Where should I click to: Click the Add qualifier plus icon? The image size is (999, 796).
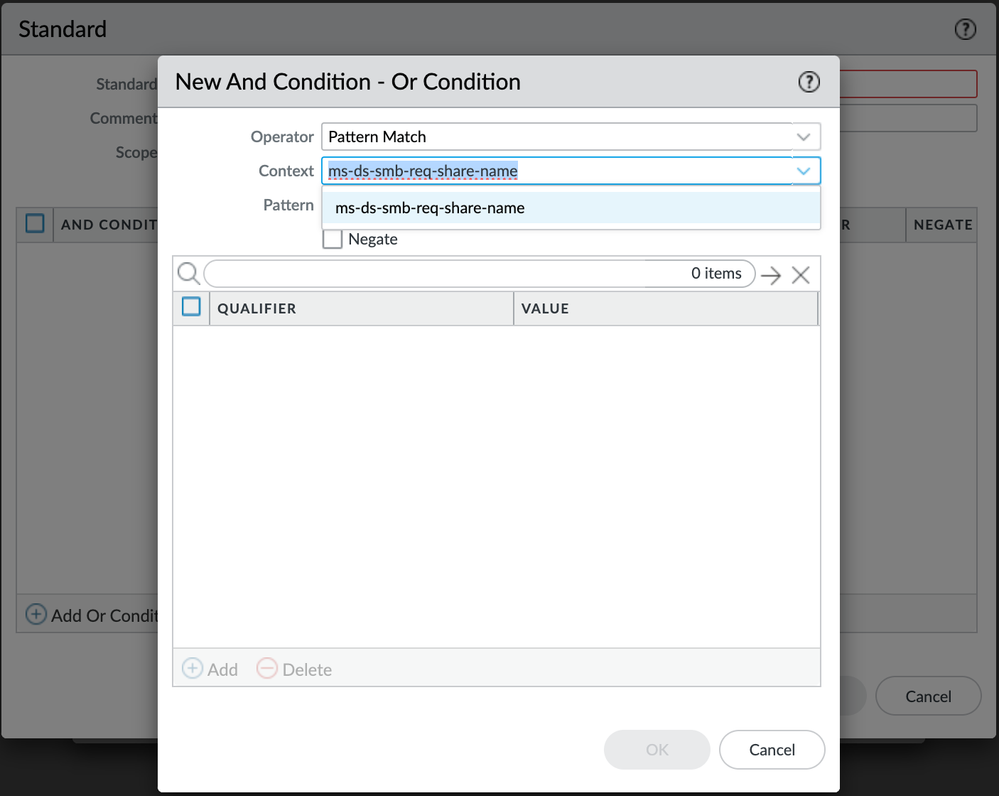(x=192, y=669)
